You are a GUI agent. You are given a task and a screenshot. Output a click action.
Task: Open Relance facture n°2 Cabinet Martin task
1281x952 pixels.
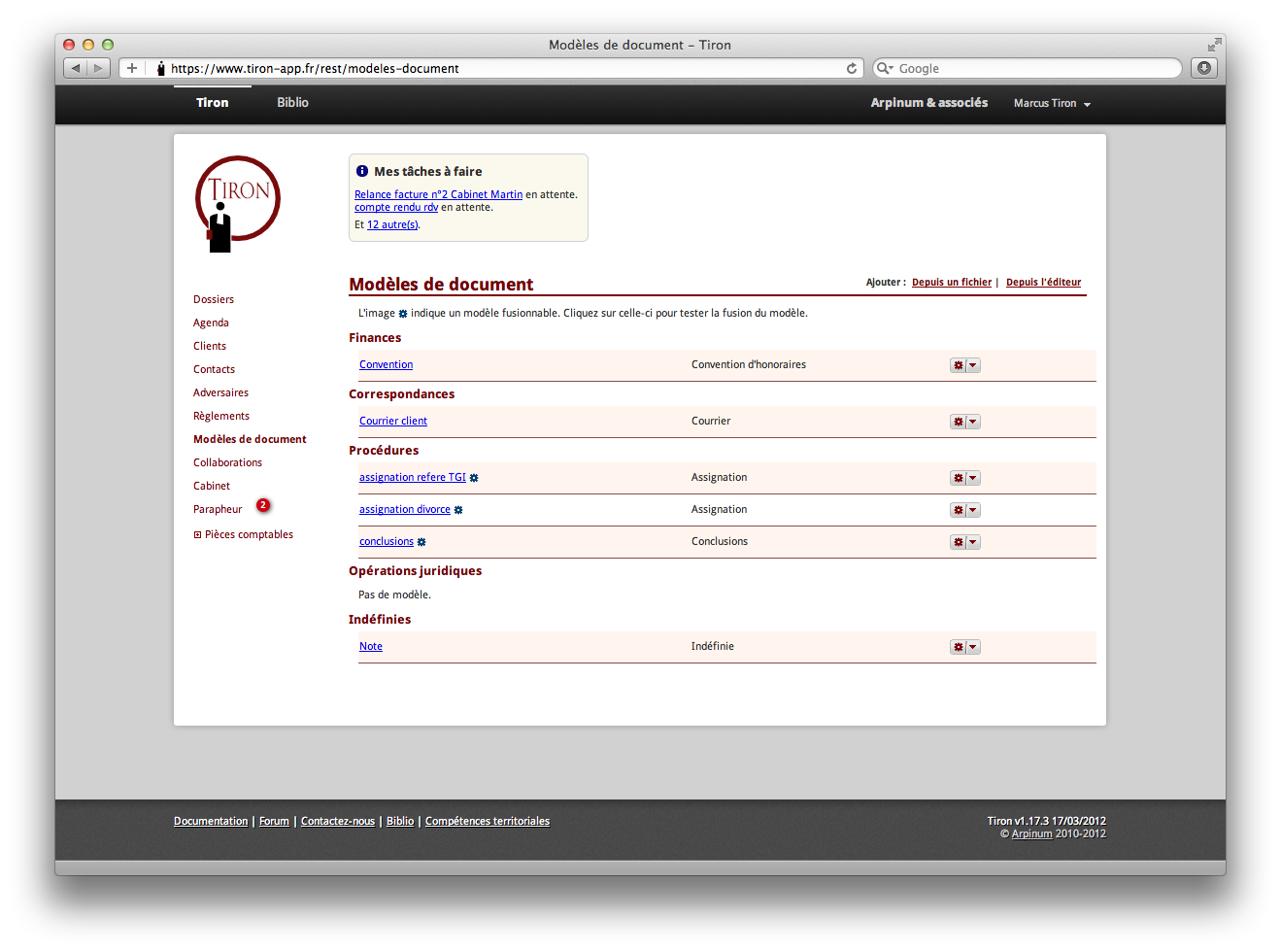click(x=438, y=194)
